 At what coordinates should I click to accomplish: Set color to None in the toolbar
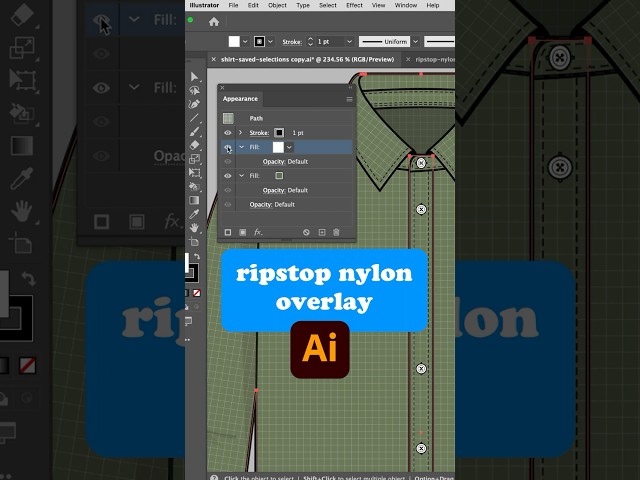click(x=197, y=293)
